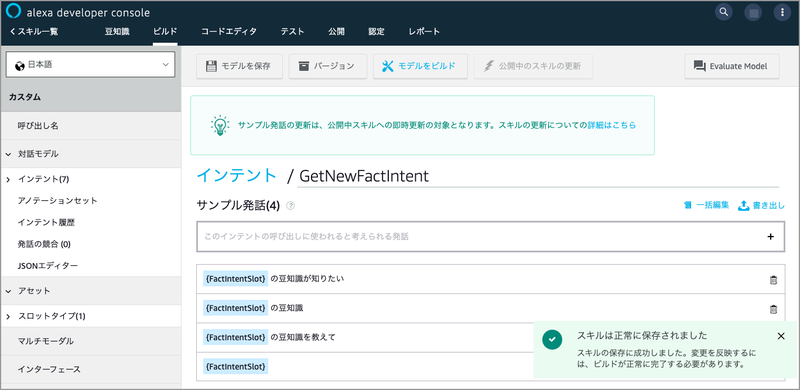Select アノテーションセット in the sidebar
The width and height of the screenshot is (800, 390).
coord(58,201)
